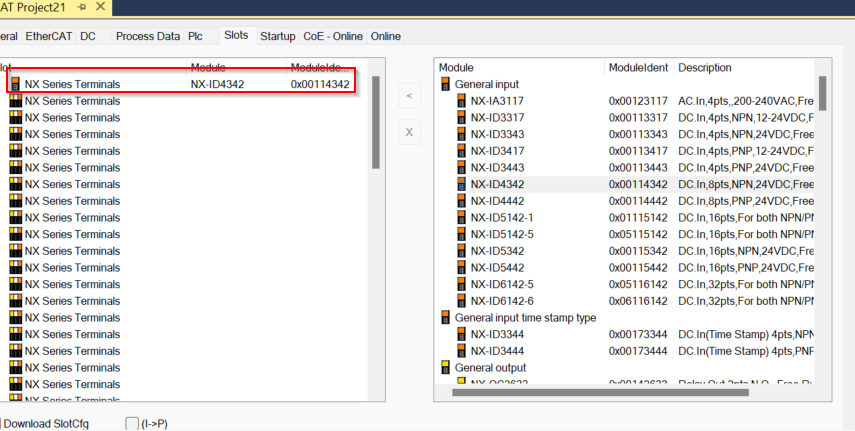Select the General output tree group
This screenshot has height=431, width=855.
click(491, 368)
